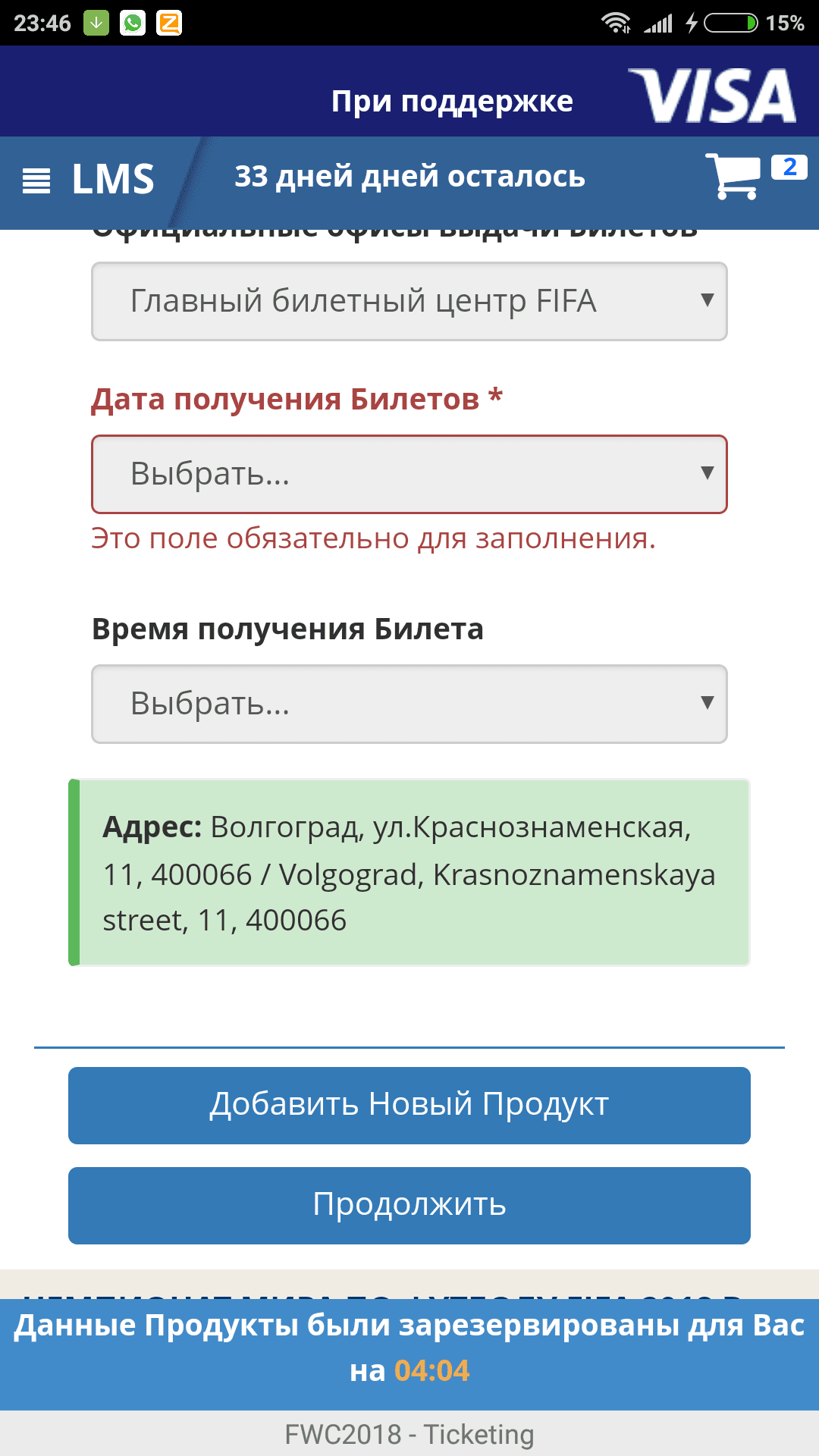Viewport: 819px width, 1456px height.
Task: Tap the green address info box
Action: 409,872
